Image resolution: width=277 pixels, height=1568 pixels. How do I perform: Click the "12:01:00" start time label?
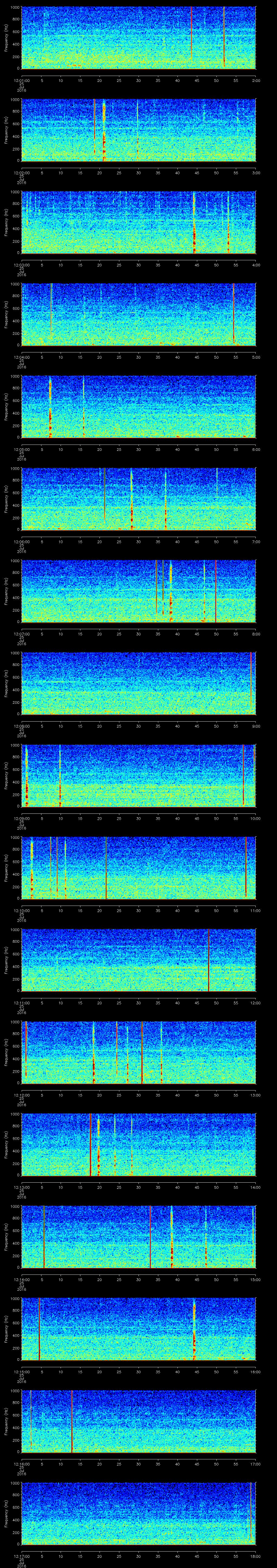coord(21,80)
